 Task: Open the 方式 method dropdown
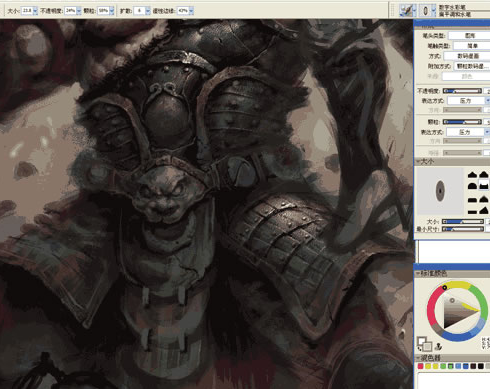click(x=467, y=56)
